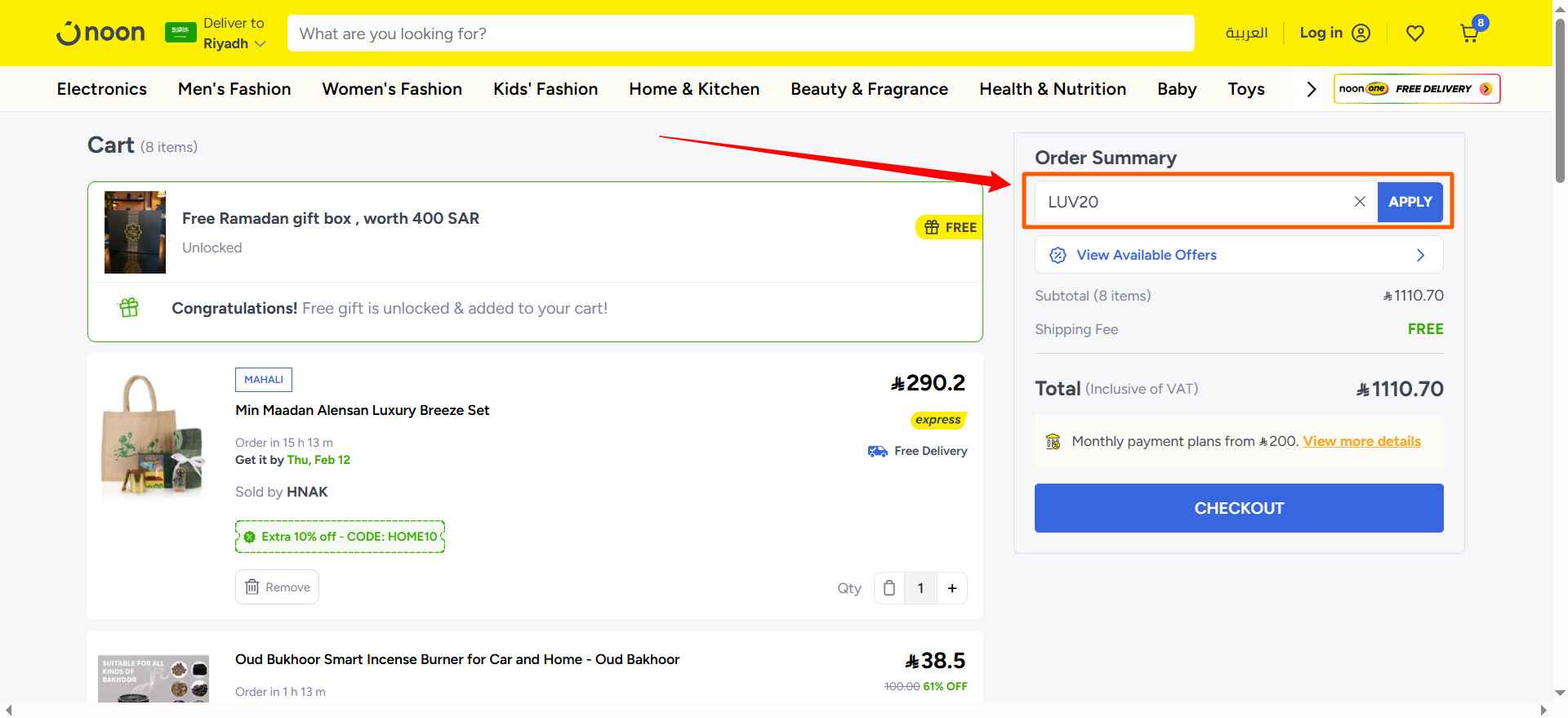Open the Oud Bukhoor product thumbnail
Screen dimensions: 1568x718
click(154, 678)
